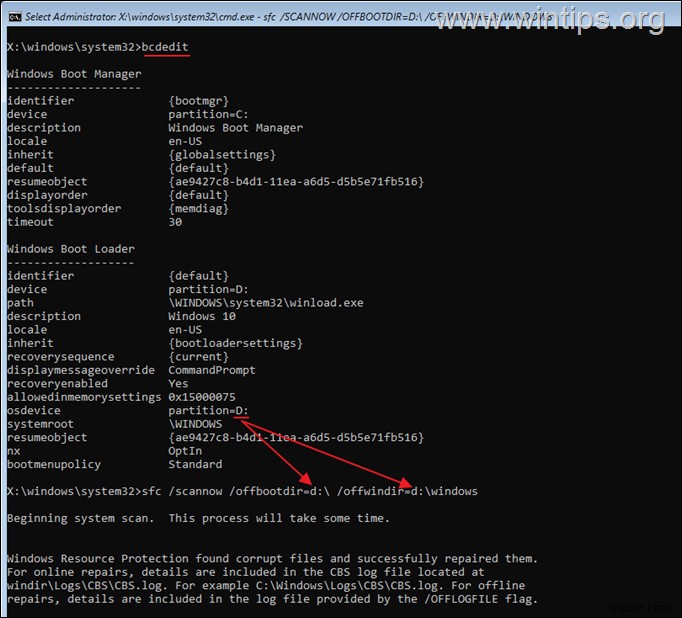Click the 'displayorder' label
The height and width of the screenshot is (618, 682).
click(x=47, y=195)
